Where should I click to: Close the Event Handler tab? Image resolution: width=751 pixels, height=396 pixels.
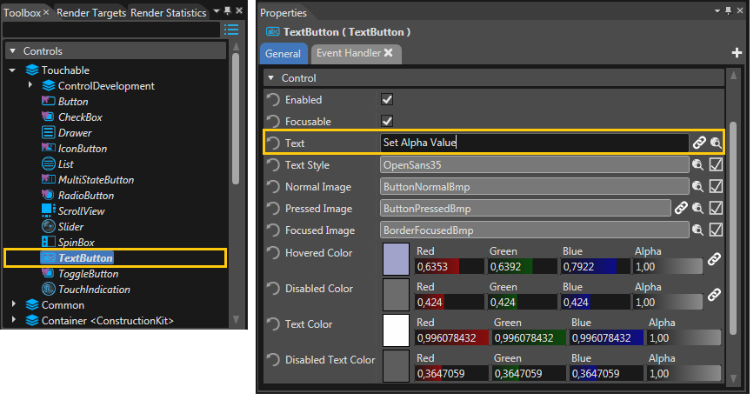coord(388,53)
